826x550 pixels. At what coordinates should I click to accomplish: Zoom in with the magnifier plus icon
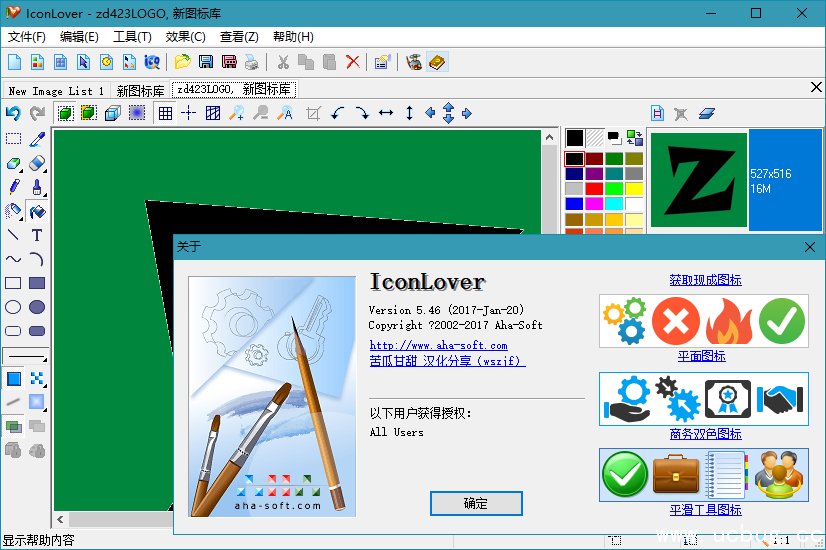pyautogui.click(x=237, y=113)
